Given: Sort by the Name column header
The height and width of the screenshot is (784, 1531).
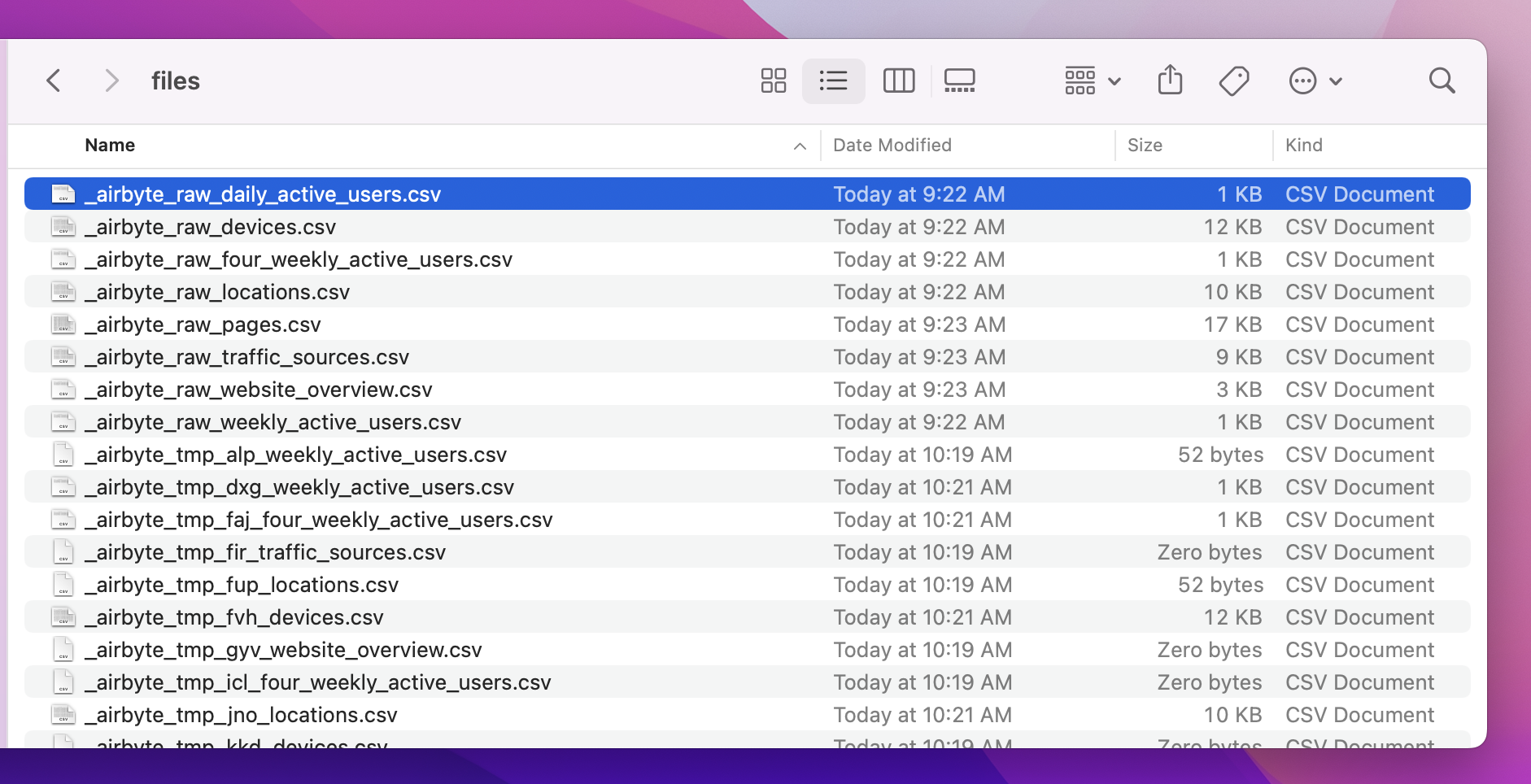Looking at the screenshot, I should [110, 146].
